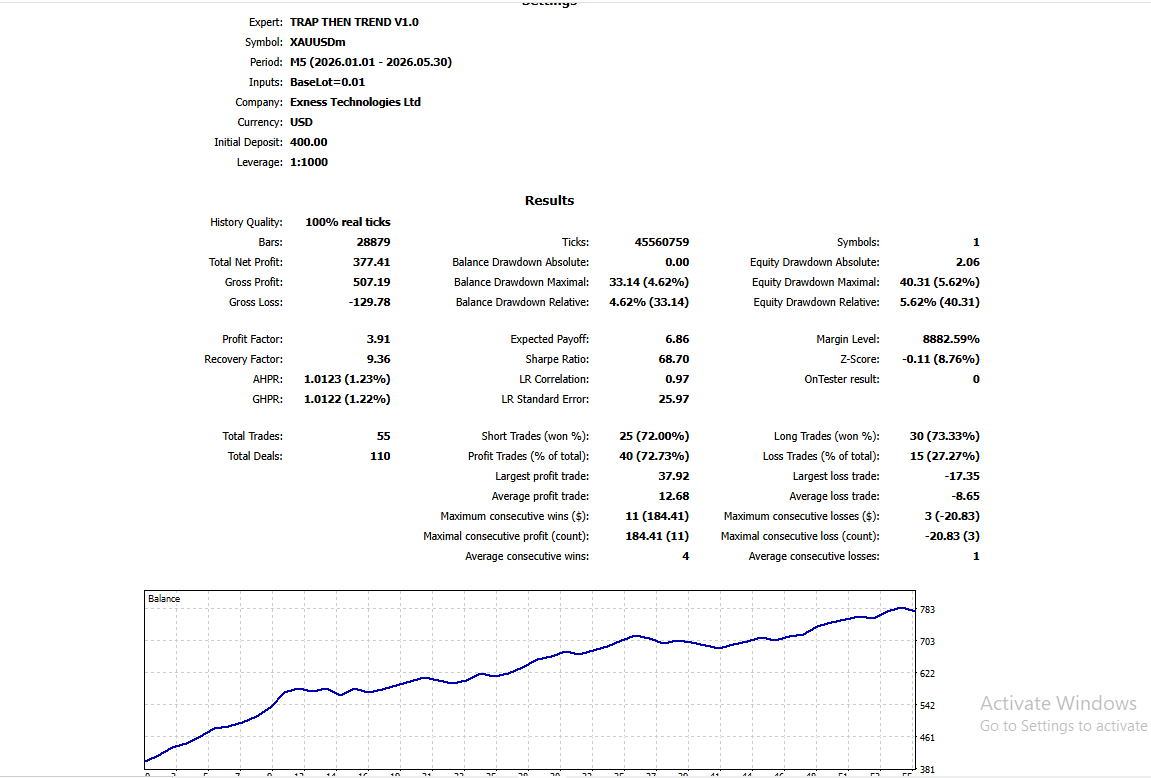Click the LR Standard Error value 25.97
The height and width of the screenshot is (778, 1151).
click(x=674, y=399)
